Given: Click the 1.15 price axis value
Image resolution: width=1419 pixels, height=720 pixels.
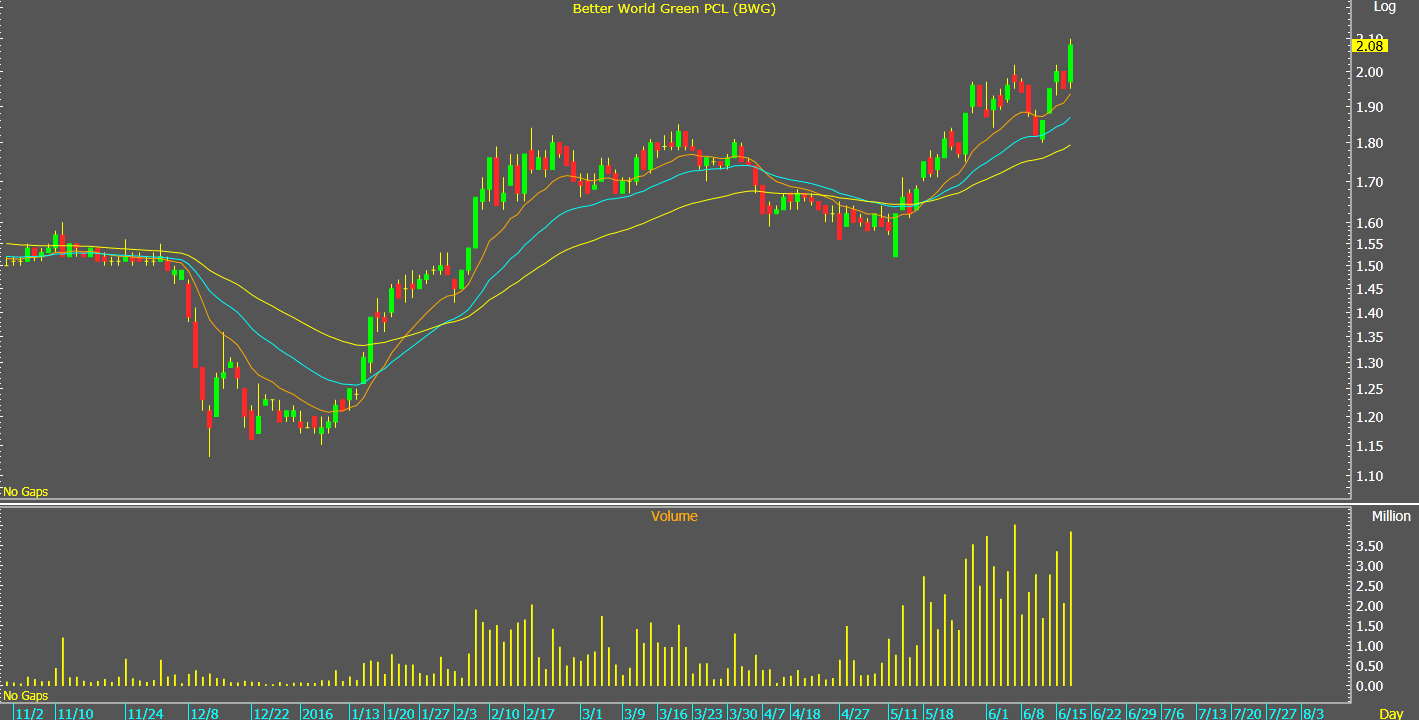Looking at the screenshot, I should pyautogui.click(x=1370, y=446).
